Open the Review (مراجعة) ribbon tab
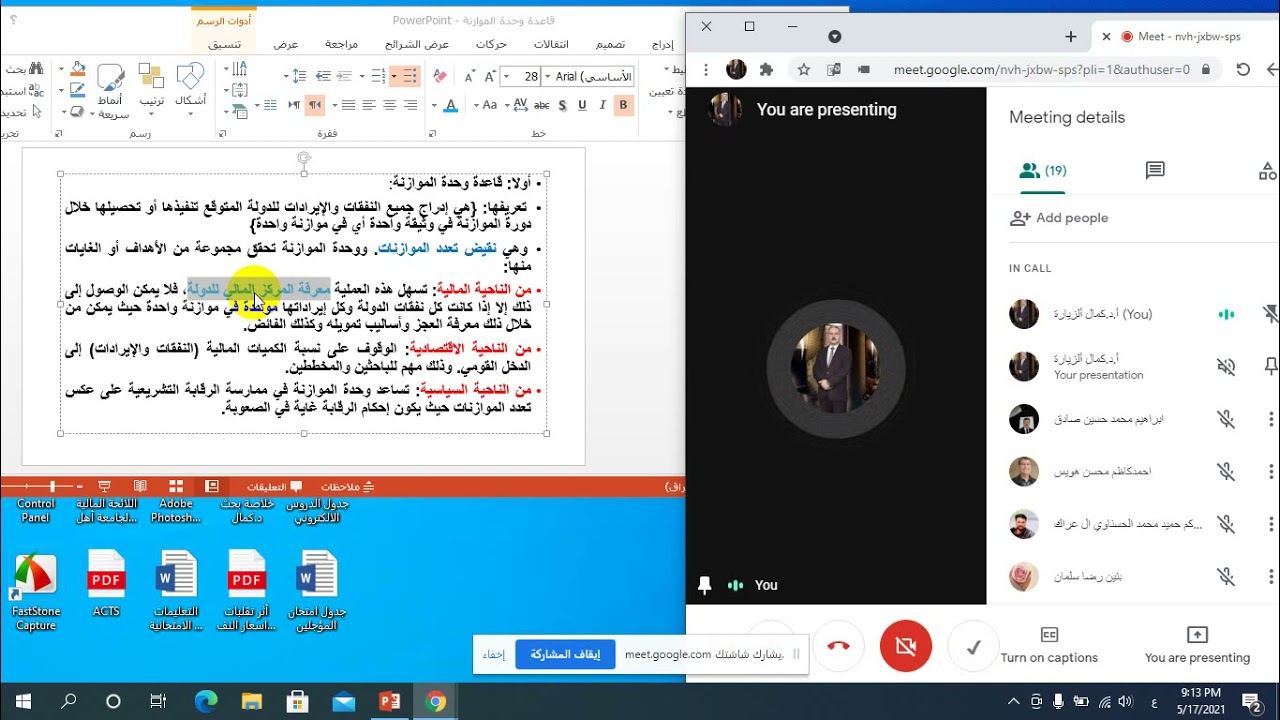 tap(341, 44)
